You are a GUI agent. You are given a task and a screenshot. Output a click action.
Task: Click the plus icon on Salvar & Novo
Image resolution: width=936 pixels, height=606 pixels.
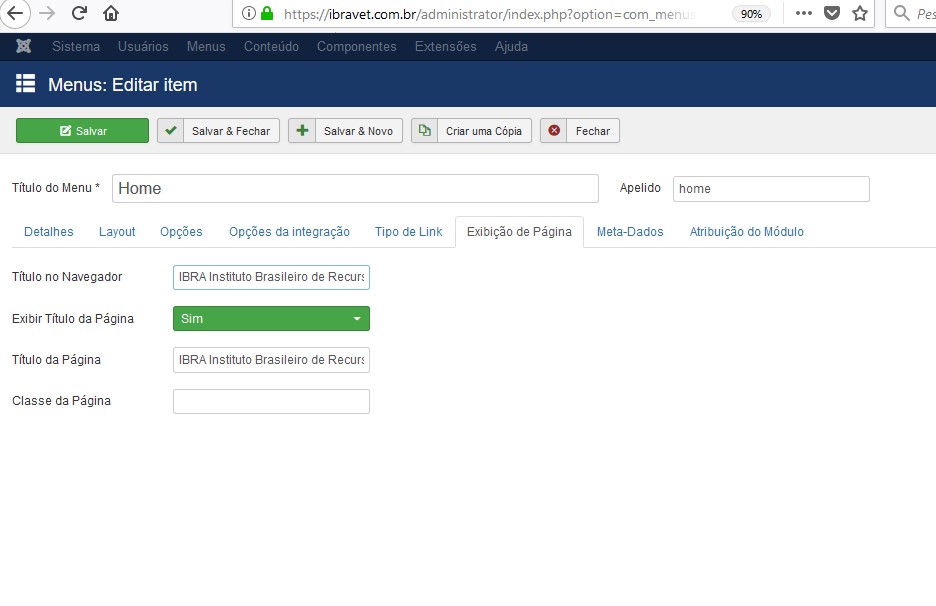coord(301,130)
